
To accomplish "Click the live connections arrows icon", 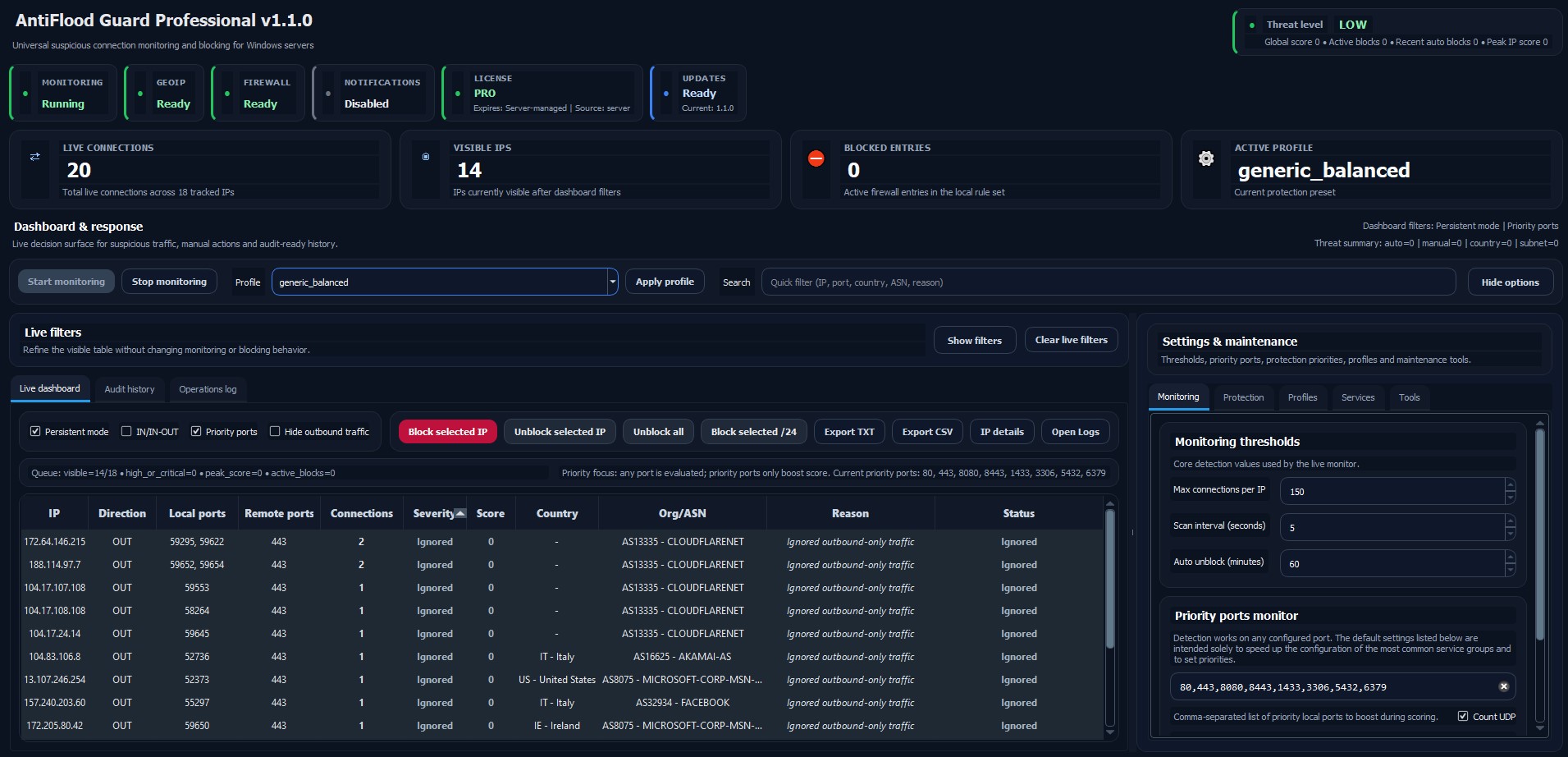I will coord(34,157).
